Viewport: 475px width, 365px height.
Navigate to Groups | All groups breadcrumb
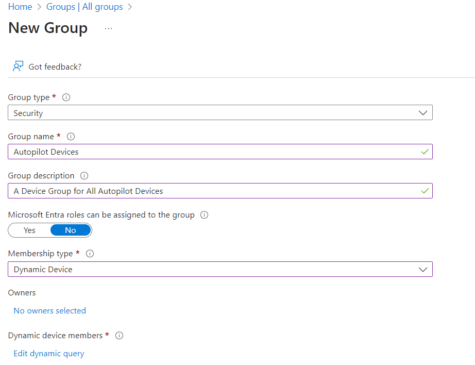point(84,7)
